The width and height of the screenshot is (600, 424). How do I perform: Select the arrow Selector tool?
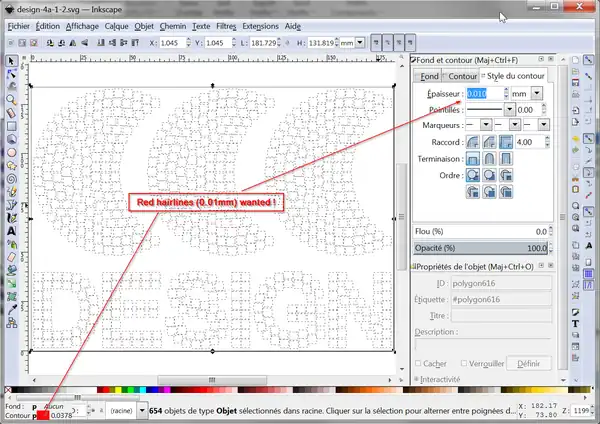(11, 60)
